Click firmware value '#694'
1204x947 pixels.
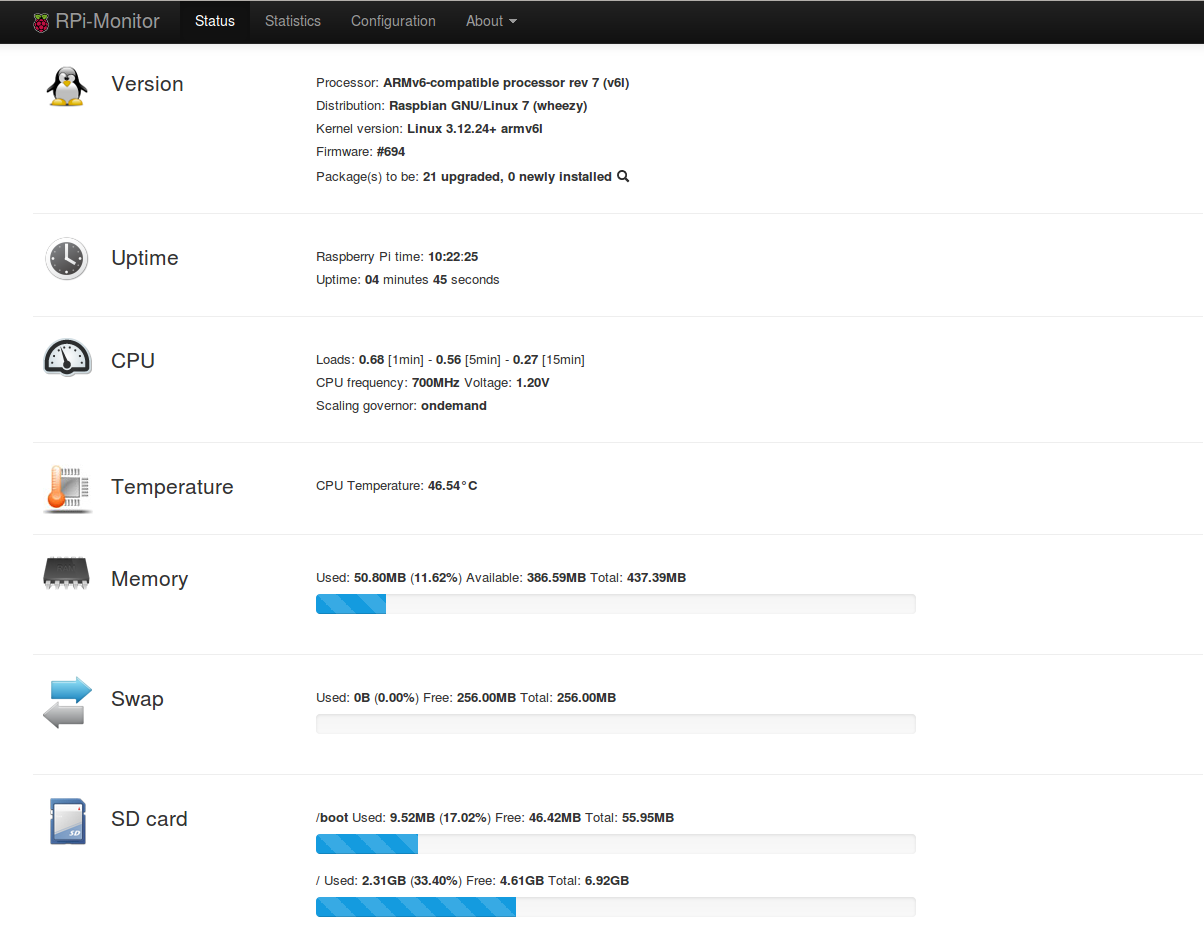[x=391, y=152]
